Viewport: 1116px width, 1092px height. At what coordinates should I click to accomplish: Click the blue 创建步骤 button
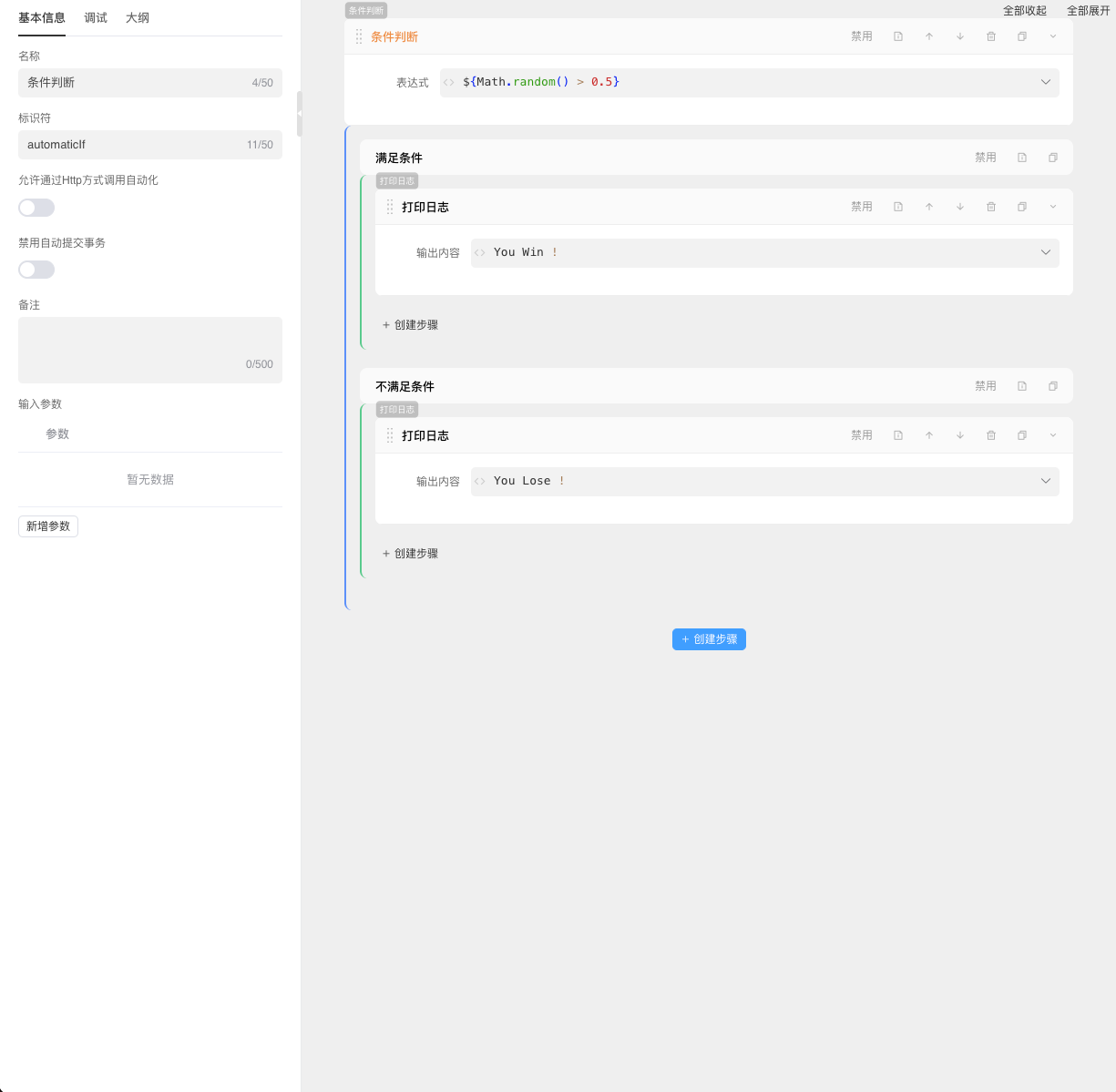pos(709,639)
